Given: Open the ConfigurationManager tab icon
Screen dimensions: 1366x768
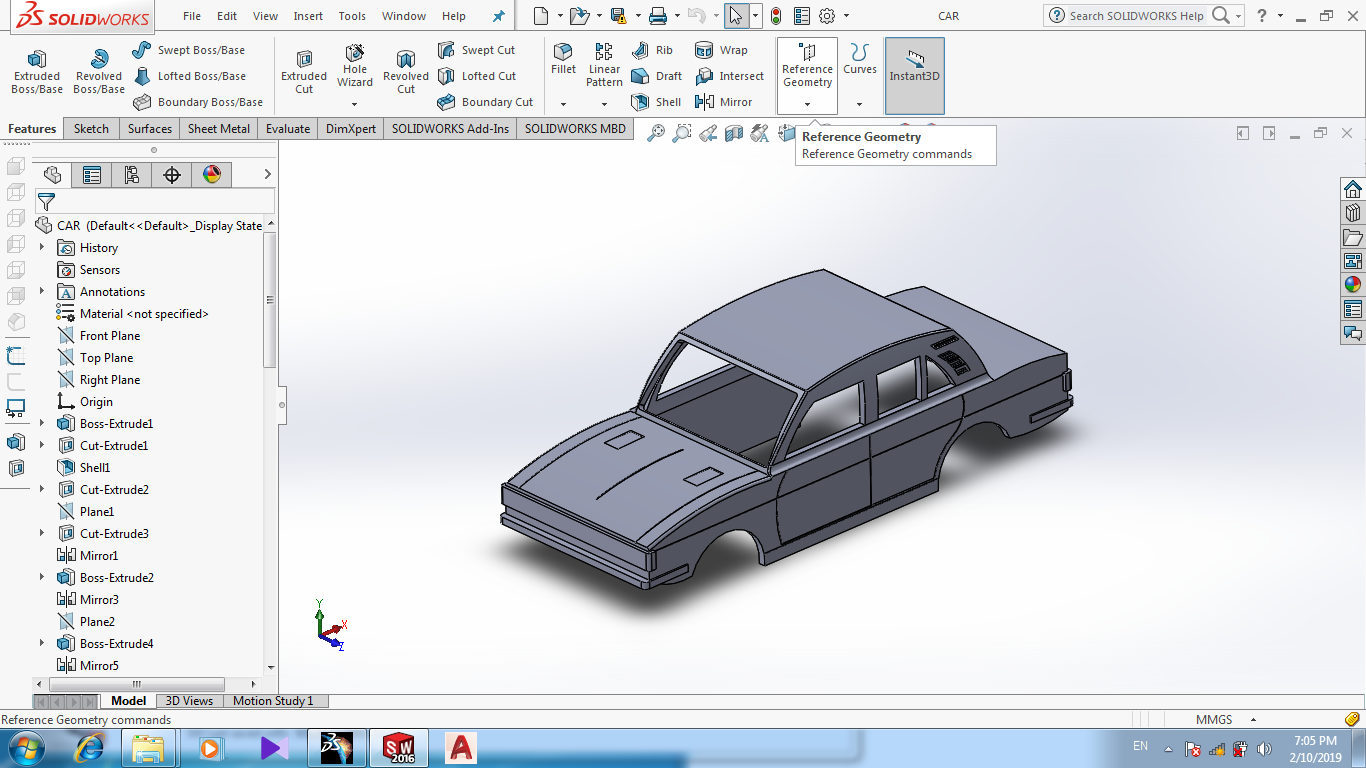Looking at the screenshot, I should [131, 175].
